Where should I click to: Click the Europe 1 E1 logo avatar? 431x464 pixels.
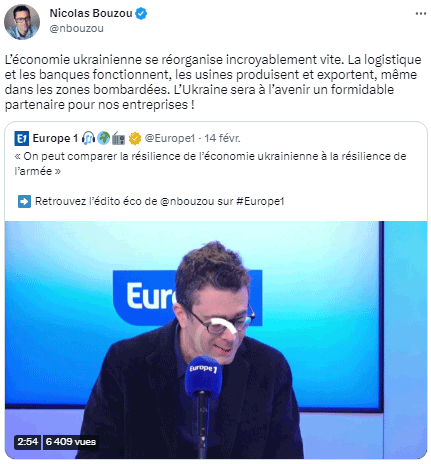22,138
